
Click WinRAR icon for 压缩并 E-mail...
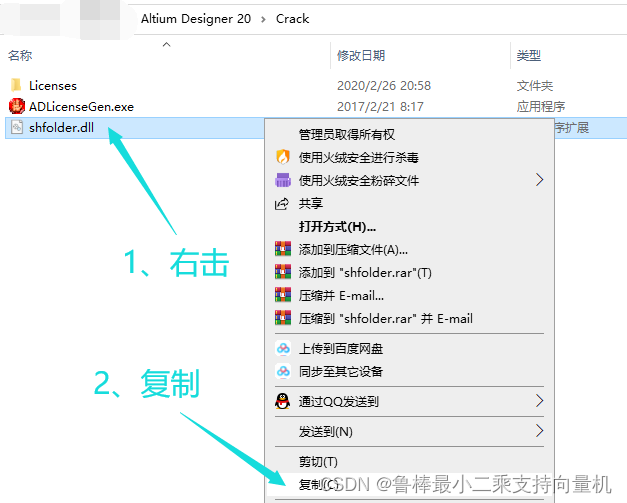tap(283, 295)
